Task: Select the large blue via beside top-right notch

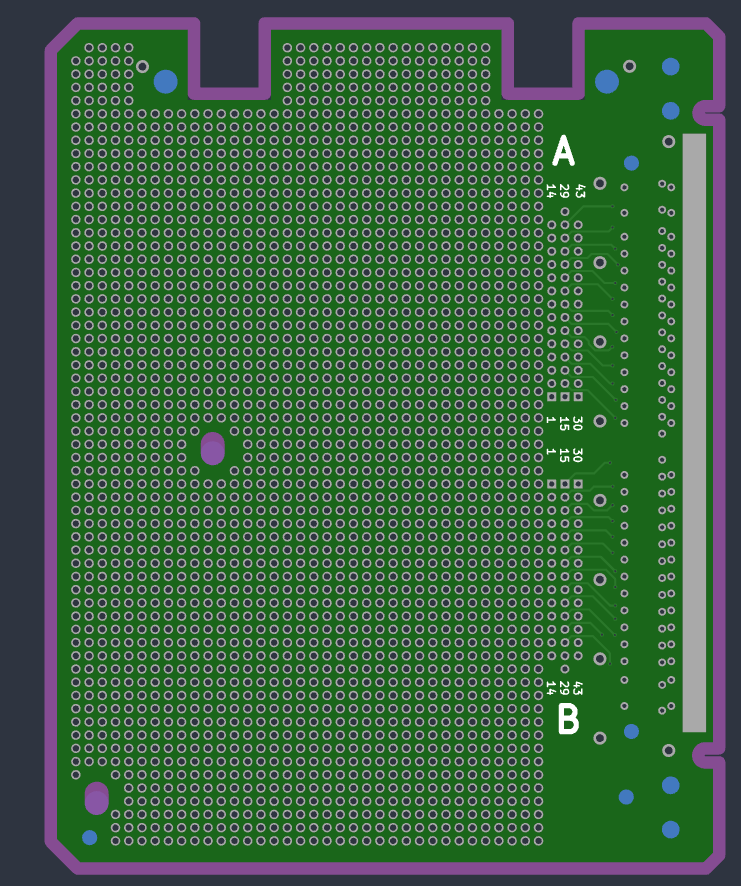Action: click(x=606, y=81)
